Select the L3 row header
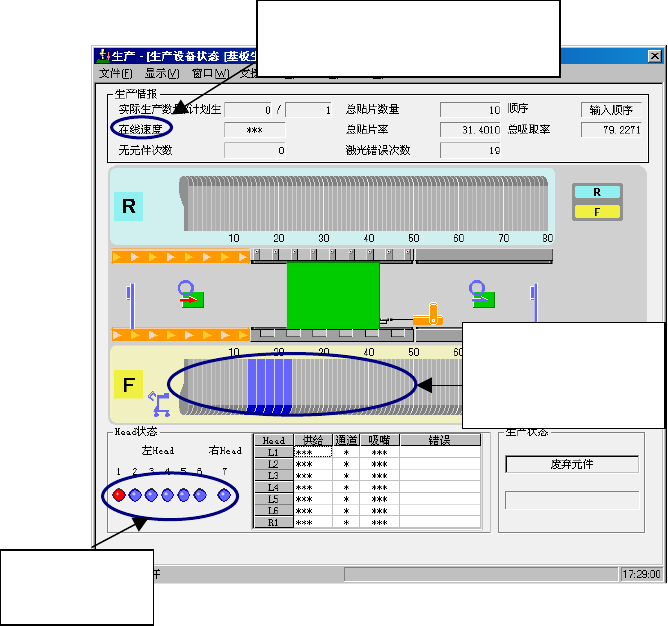Viewport: 668px width, 626px height. [x=274, y=476]
